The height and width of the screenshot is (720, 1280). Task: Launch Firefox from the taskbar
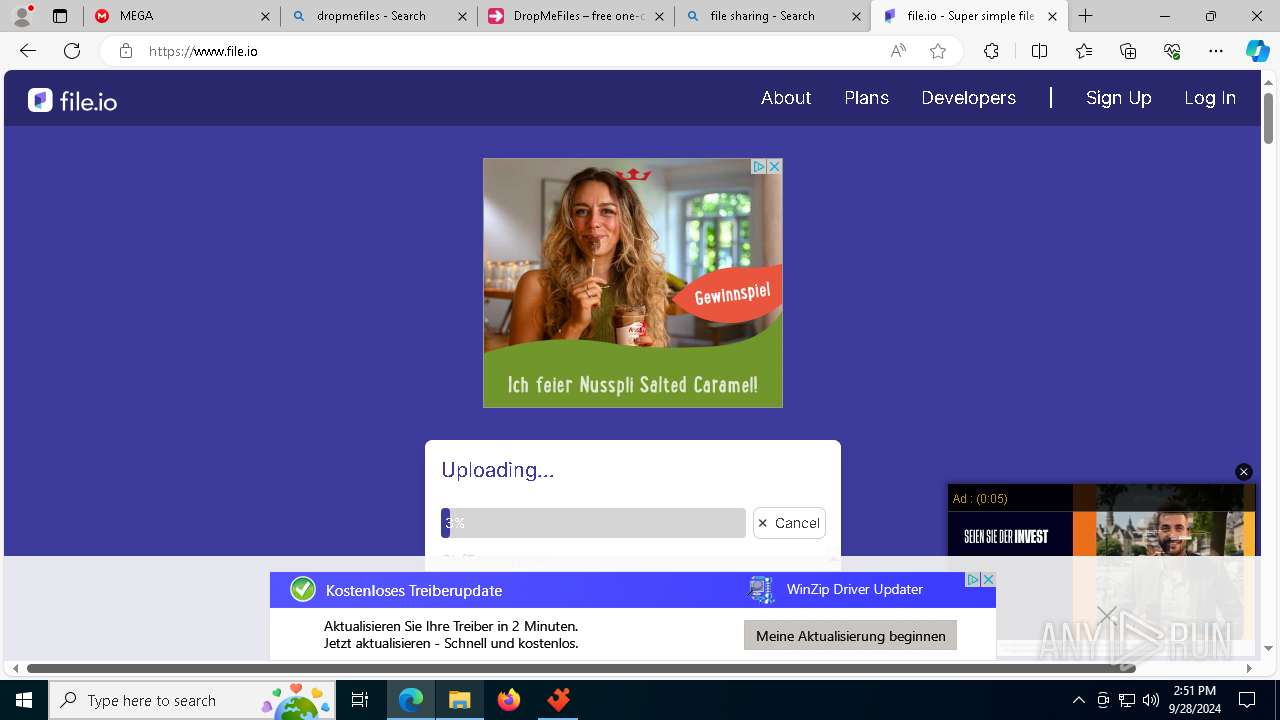click(509, 700)
